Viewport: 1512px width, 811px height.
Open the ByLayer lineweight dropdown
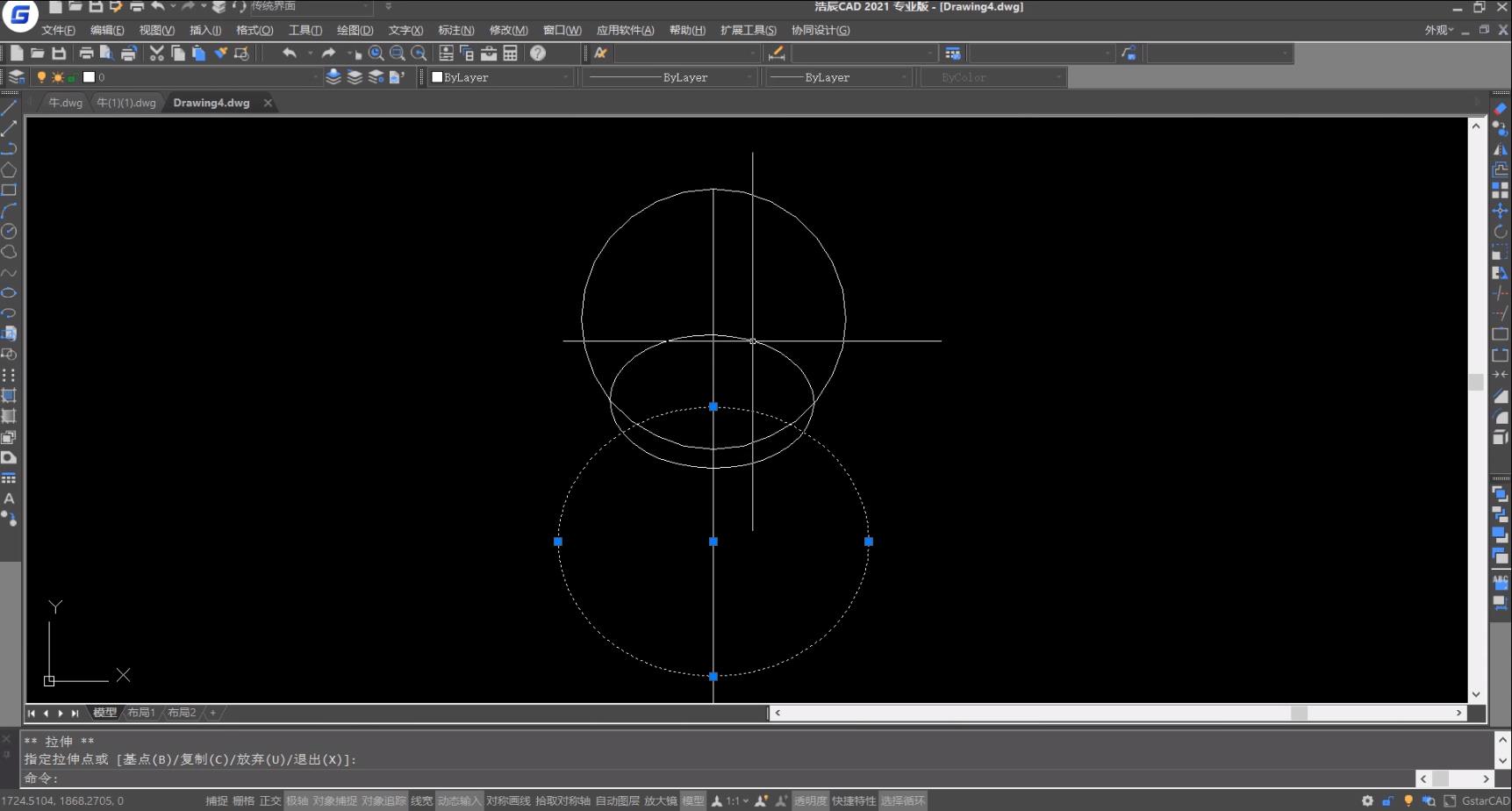[905, 77]
